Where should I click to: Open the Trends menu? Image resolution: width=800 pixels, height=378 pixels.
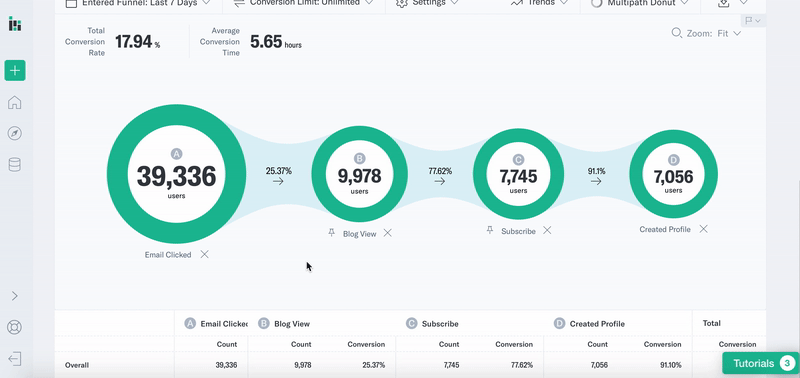(x=539, y=4)
